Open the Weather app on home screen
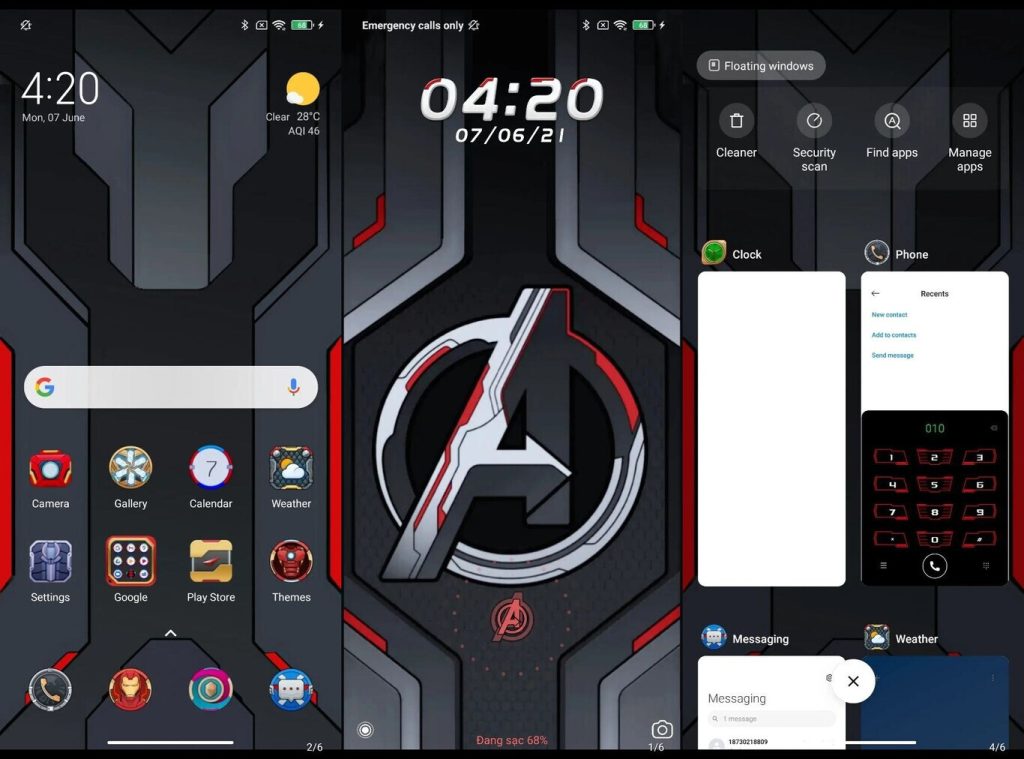The height and width of the screenshot is (759, 1024). click(291, 468)
